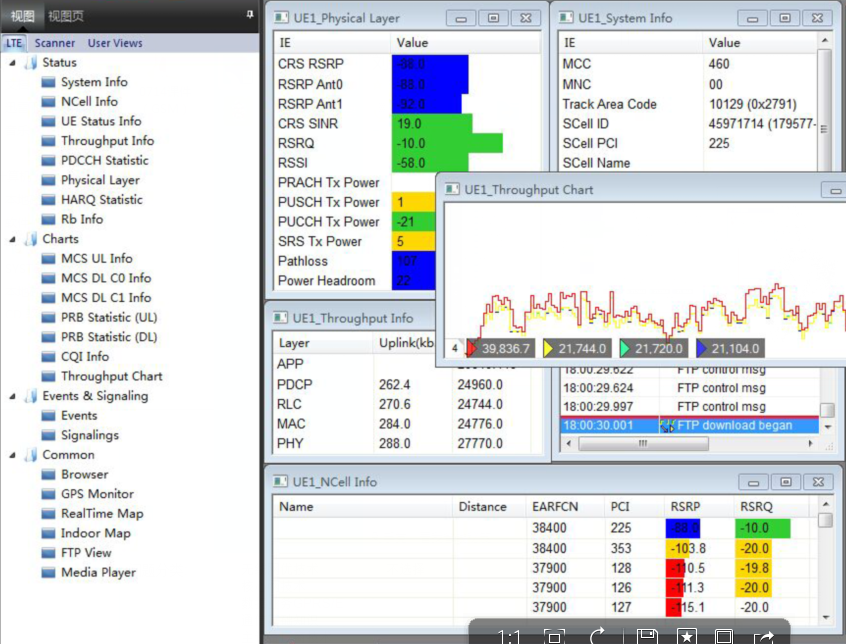
Task: Click the PRB Statistic (DL) tree icon
Action: click(x=49, y=337)
